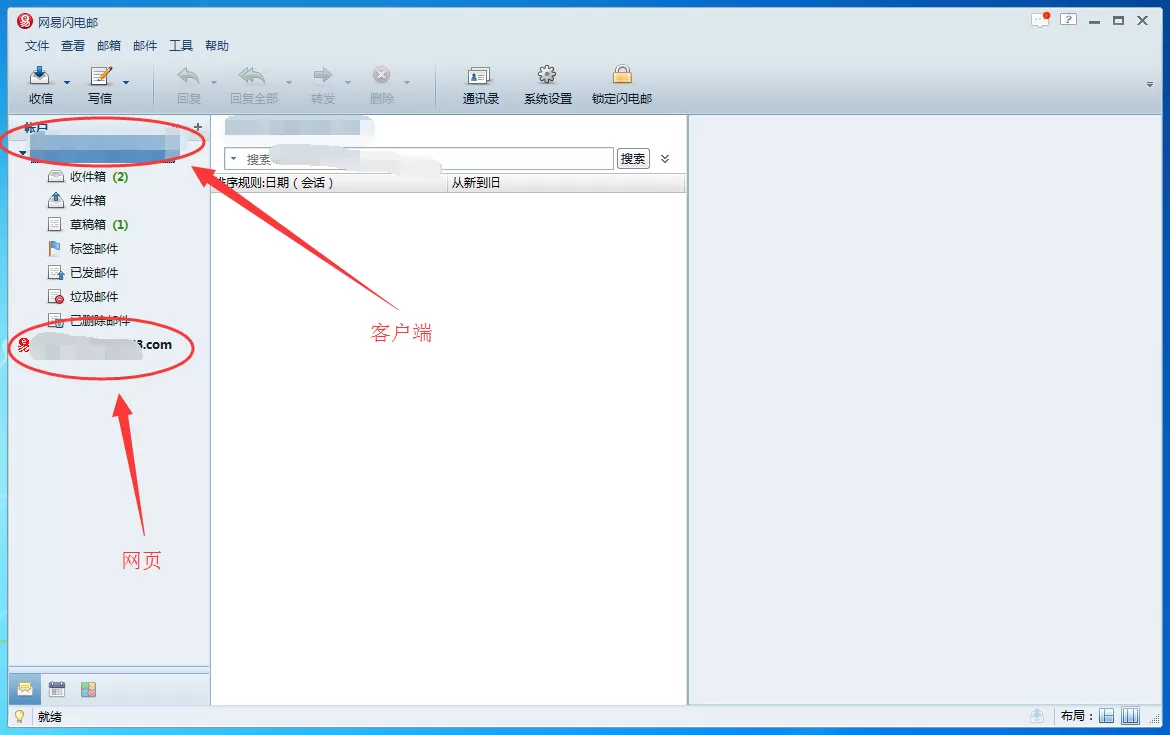The height and width of the screenshot is (735, 1170).
Task: Open the 写信 dropdown arrow
Action: 126,82
